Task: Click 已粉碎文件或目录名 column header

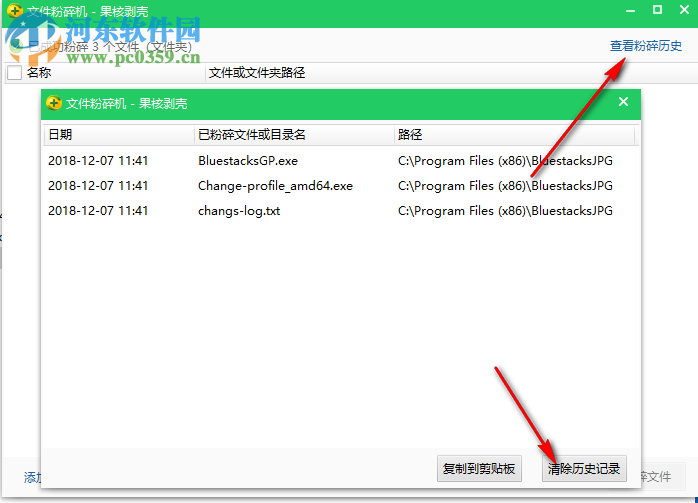Action: point(294,134)
